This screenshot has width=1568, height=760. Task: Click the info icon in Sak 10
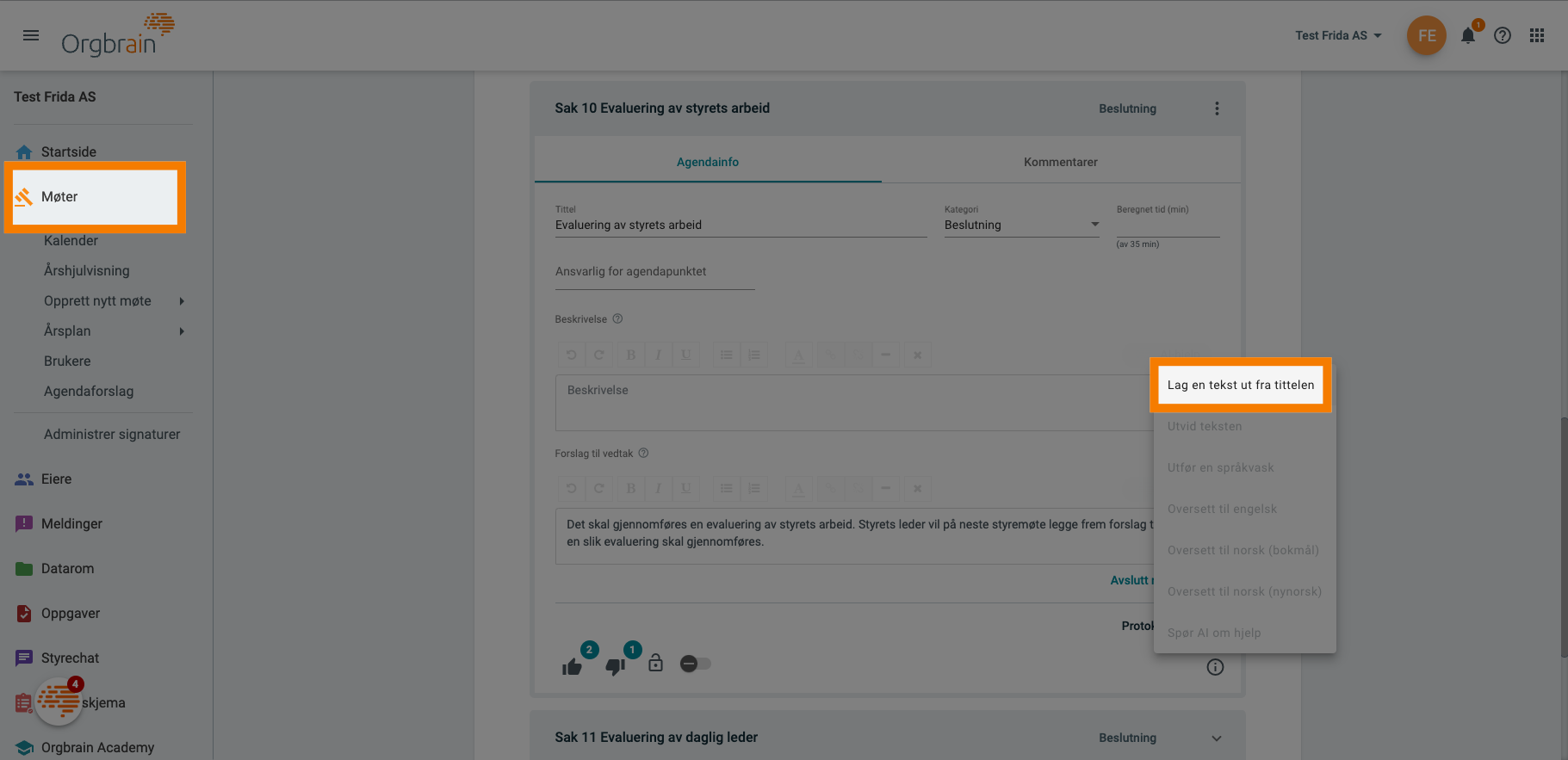(1215, 667)
